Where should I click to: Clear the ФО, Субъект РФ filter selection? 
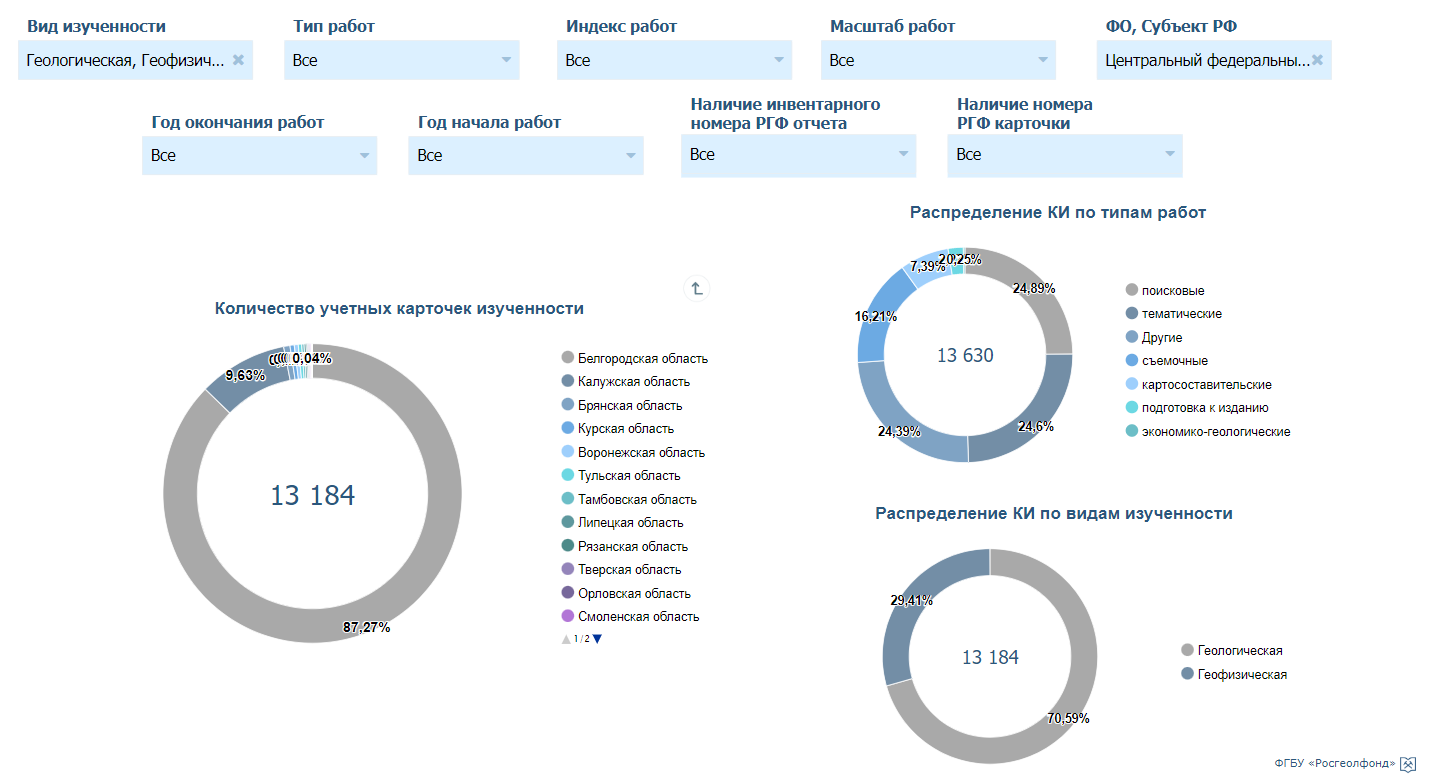pyautogui.click(x=1317, y=60)
